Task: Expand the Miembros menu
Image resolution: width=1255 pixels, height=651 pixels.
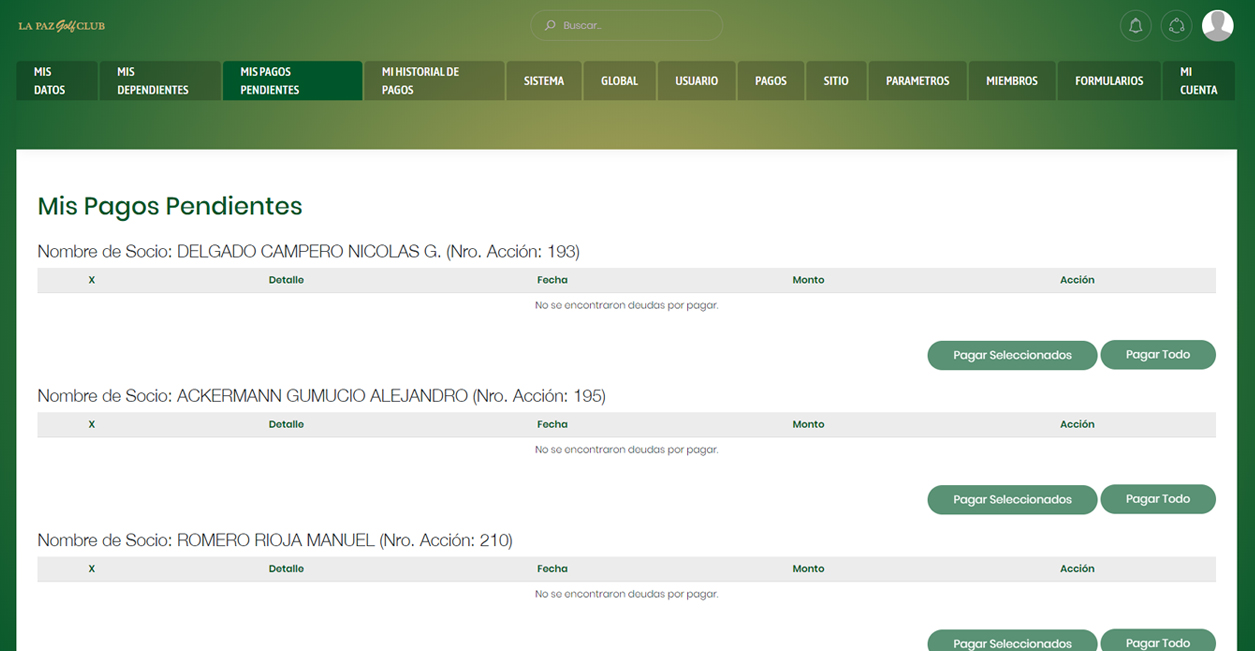Action: [1011, 81]
